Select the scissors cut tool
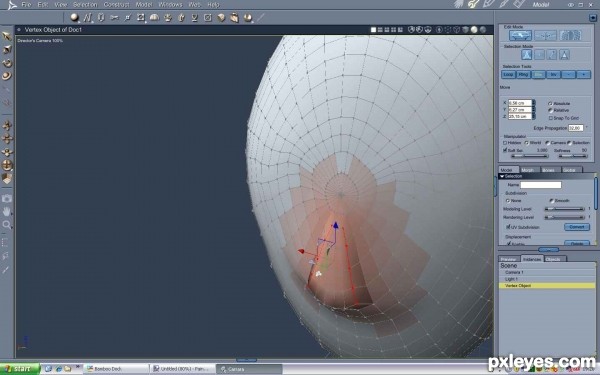The width and height of the screenshot is (600, 375). pyautogui.click(x=114, y=17)
